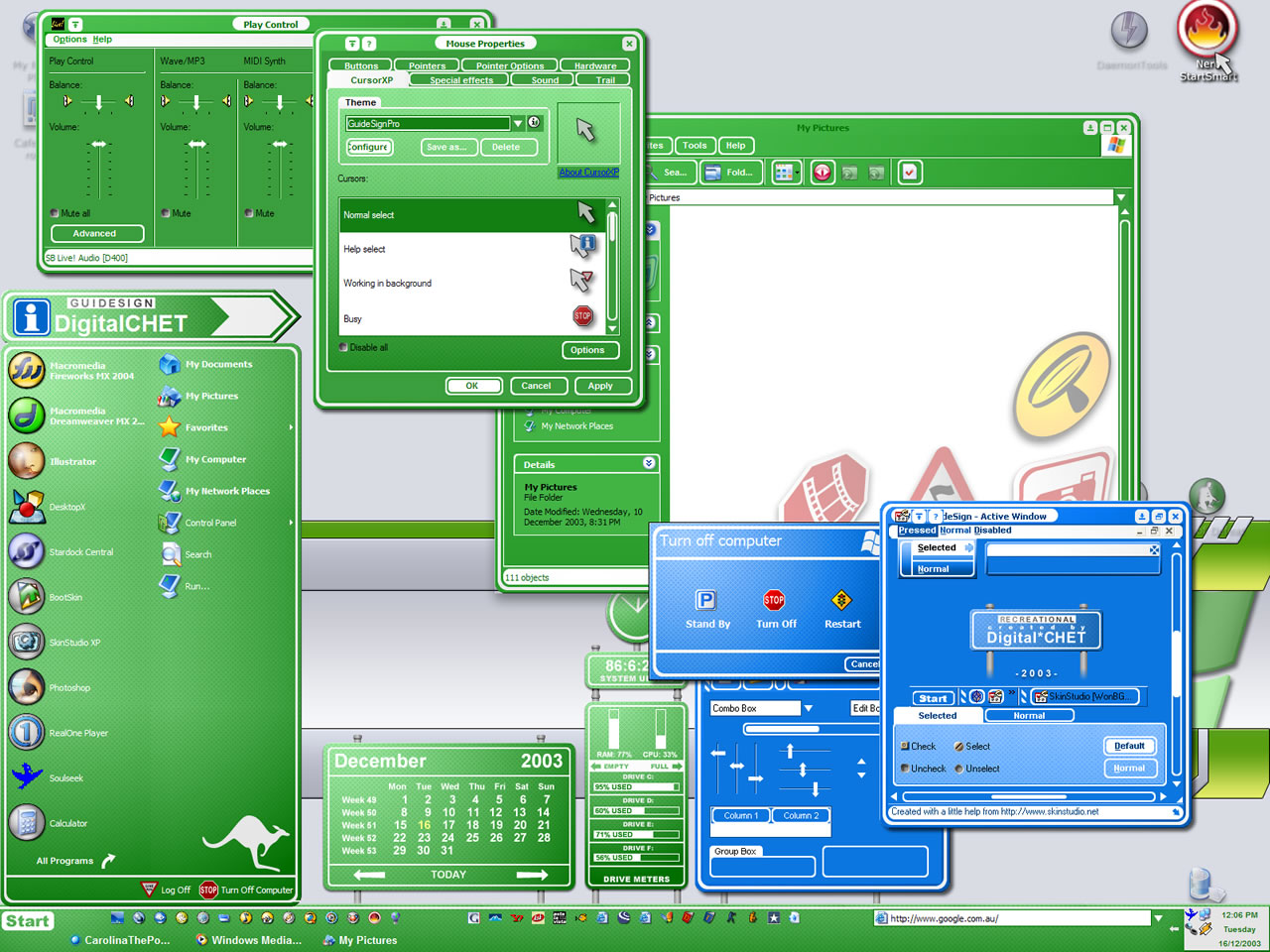Select the Unselect radio button

959,769
